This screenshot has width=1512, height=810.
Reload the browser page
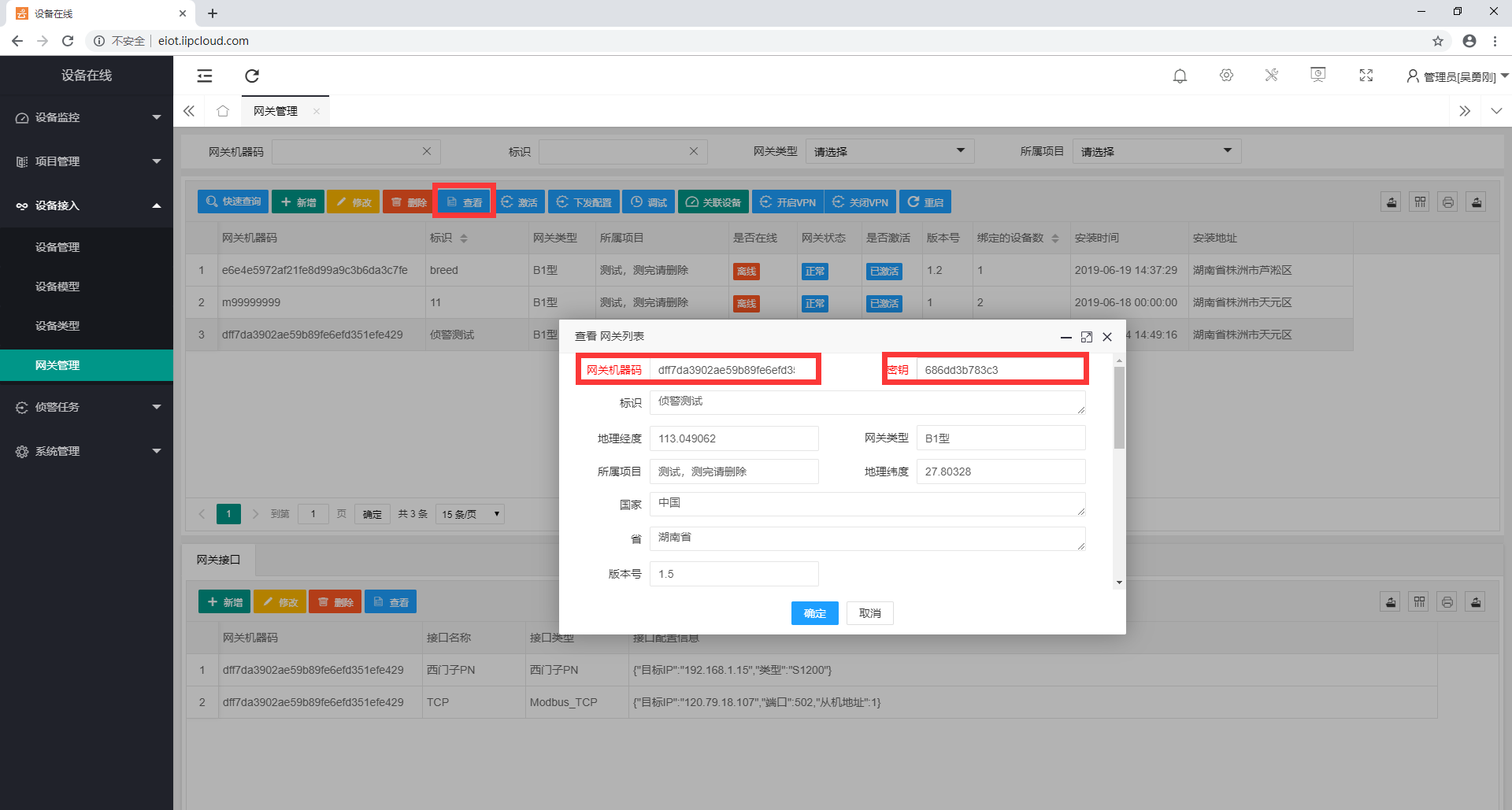pyautogui.click(x=68, y=41)
